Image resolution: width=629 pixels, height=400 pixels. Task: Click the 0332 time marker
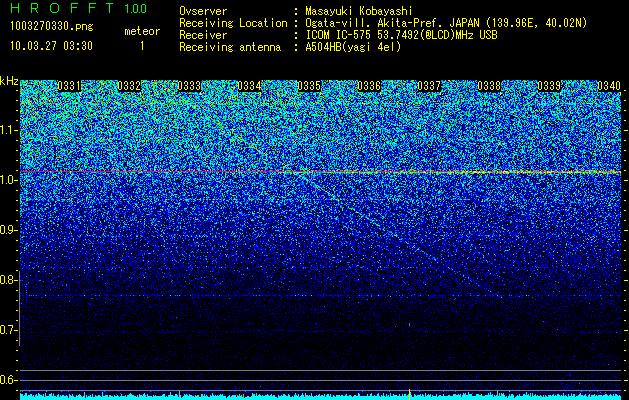click(x=129, y=86)
